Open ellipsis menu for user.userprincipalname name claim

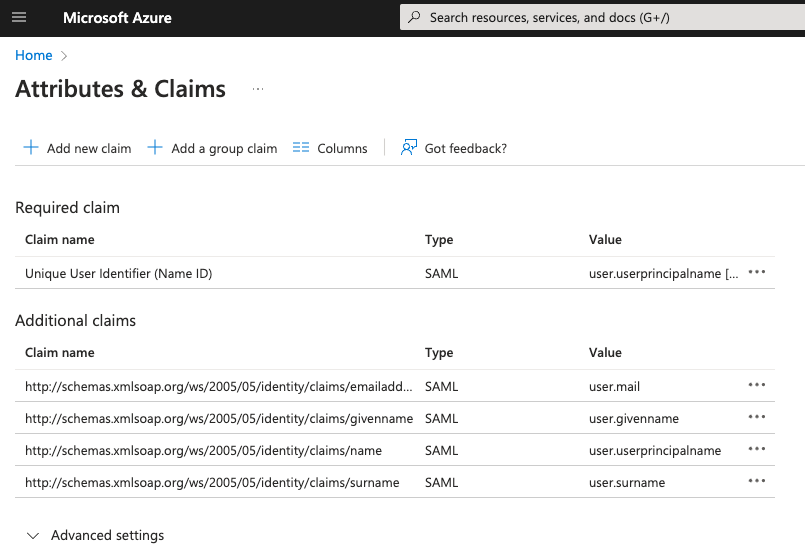point(757,449)
